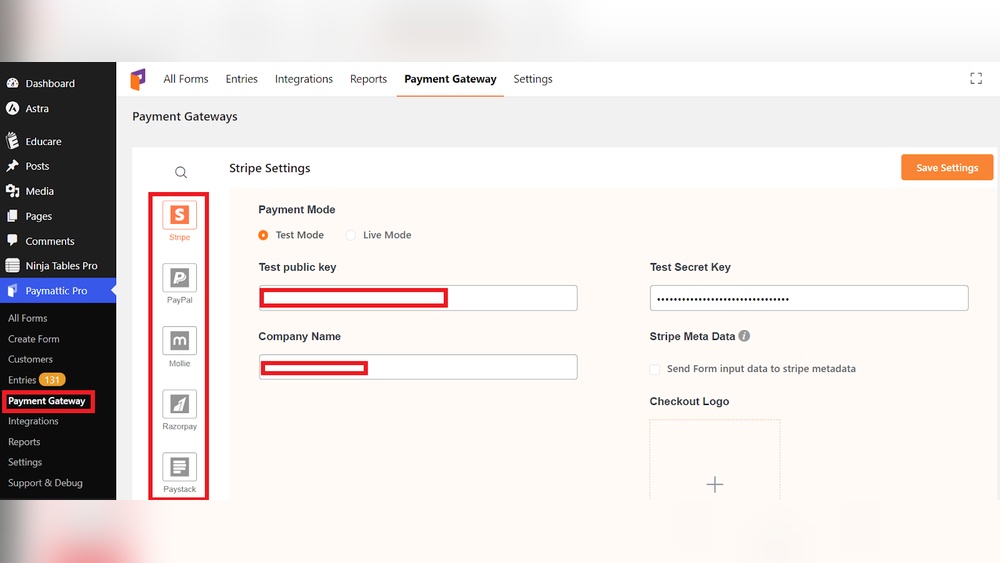Select the Paystack gateway icon
Screen dimensions: 1000x563
click(179, 467)
